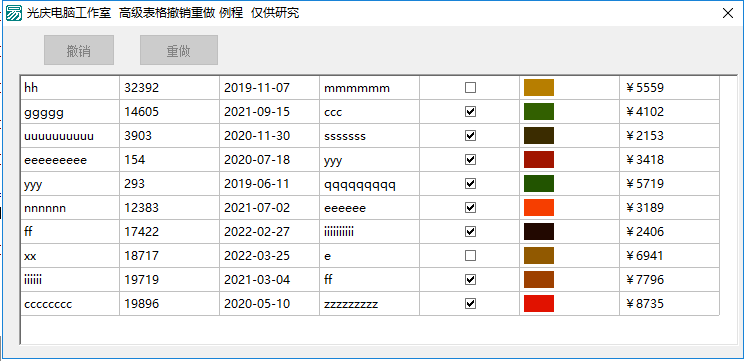Select the zzzzzzzzz cell
Image resolution: width=746 pixels, height=361 pixels.
(x=369, y=304)
